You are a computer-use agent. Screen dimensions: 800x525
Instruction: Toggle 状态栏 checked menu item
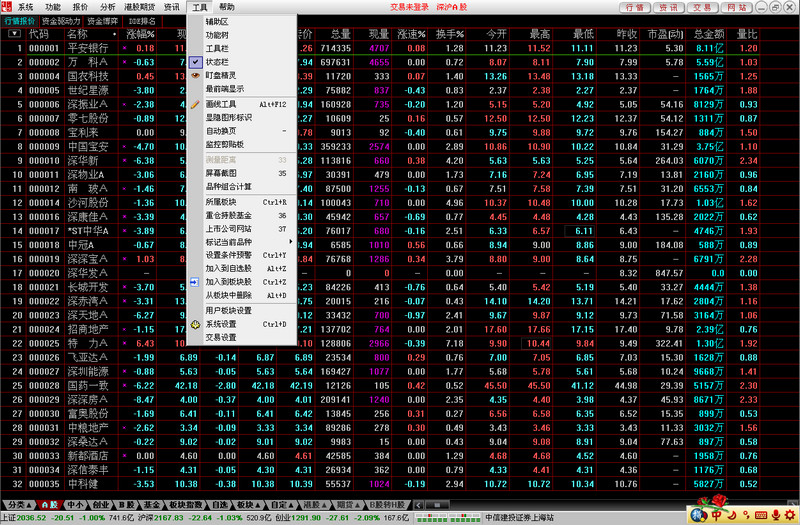pos(242,62)
